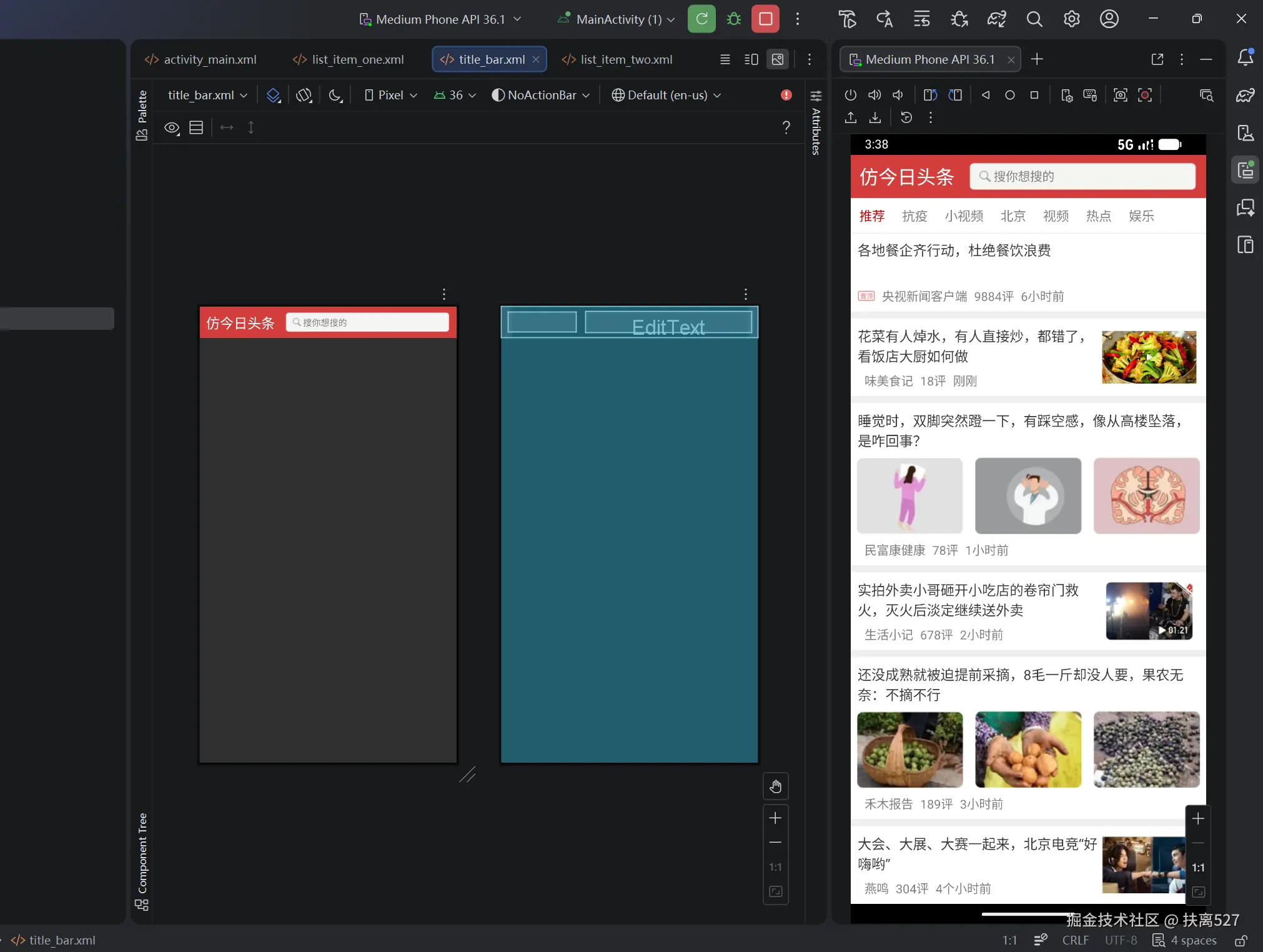Viewport: 1263px width, 952px height.
Task: Switch editor to Design view mode
Action: tap(778, 59)
